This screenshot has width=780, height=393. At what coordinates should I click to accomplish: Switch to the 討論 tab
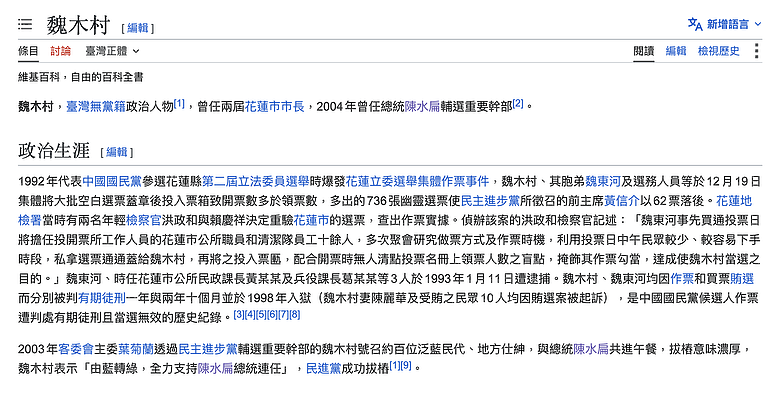pyautogui.click(x=61, y=51)
